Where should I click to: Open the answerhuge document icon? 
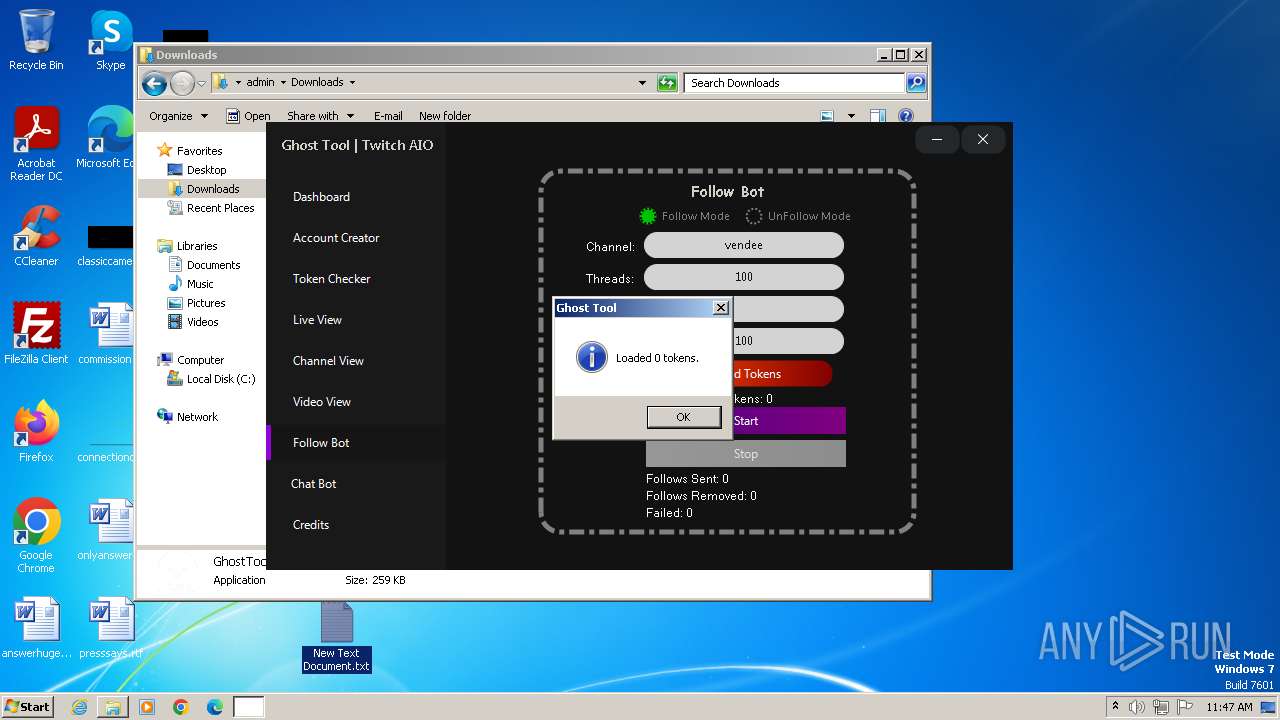[36, 628]
